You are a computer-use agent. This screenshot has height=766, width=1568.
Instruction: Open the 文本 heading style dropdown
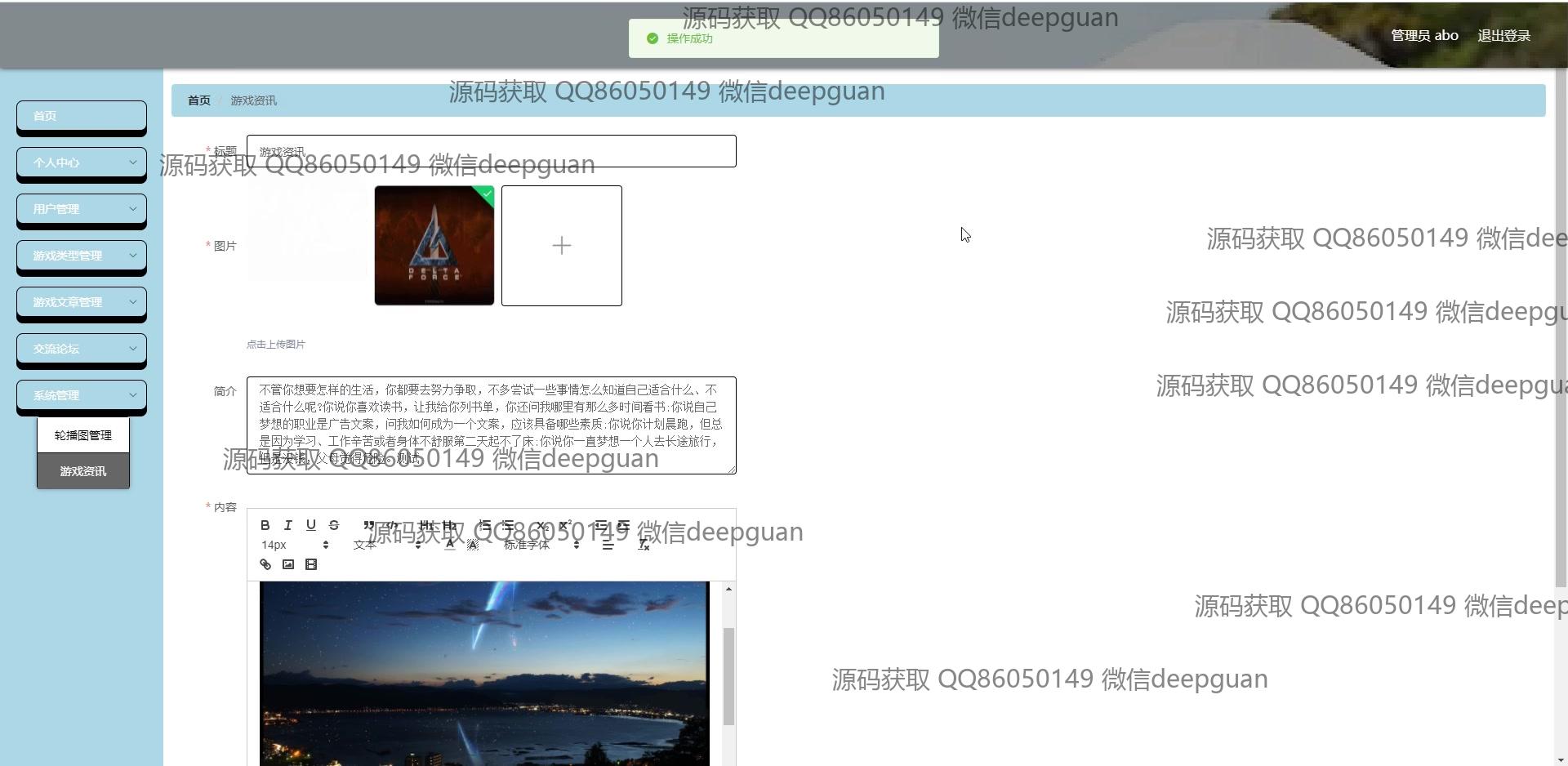pos(387,545)
